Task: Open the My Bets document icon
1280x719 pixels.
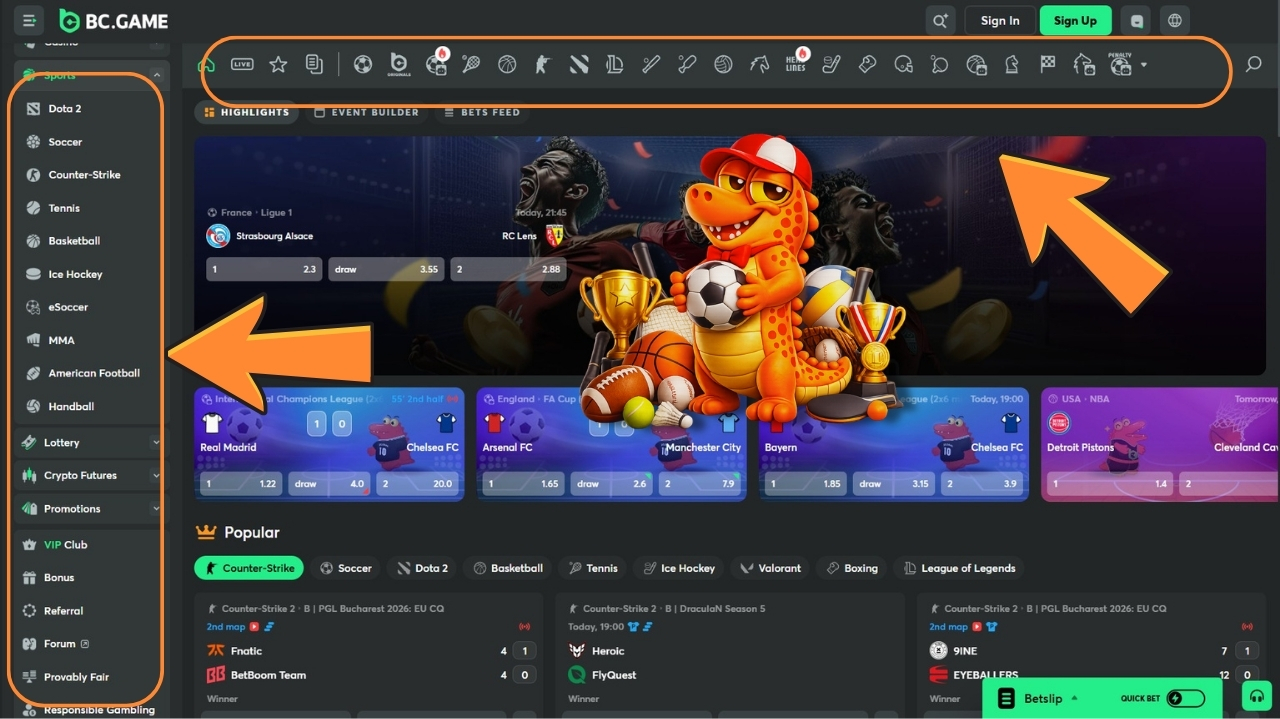Action: pyautogui.click(x=314, y=65)
